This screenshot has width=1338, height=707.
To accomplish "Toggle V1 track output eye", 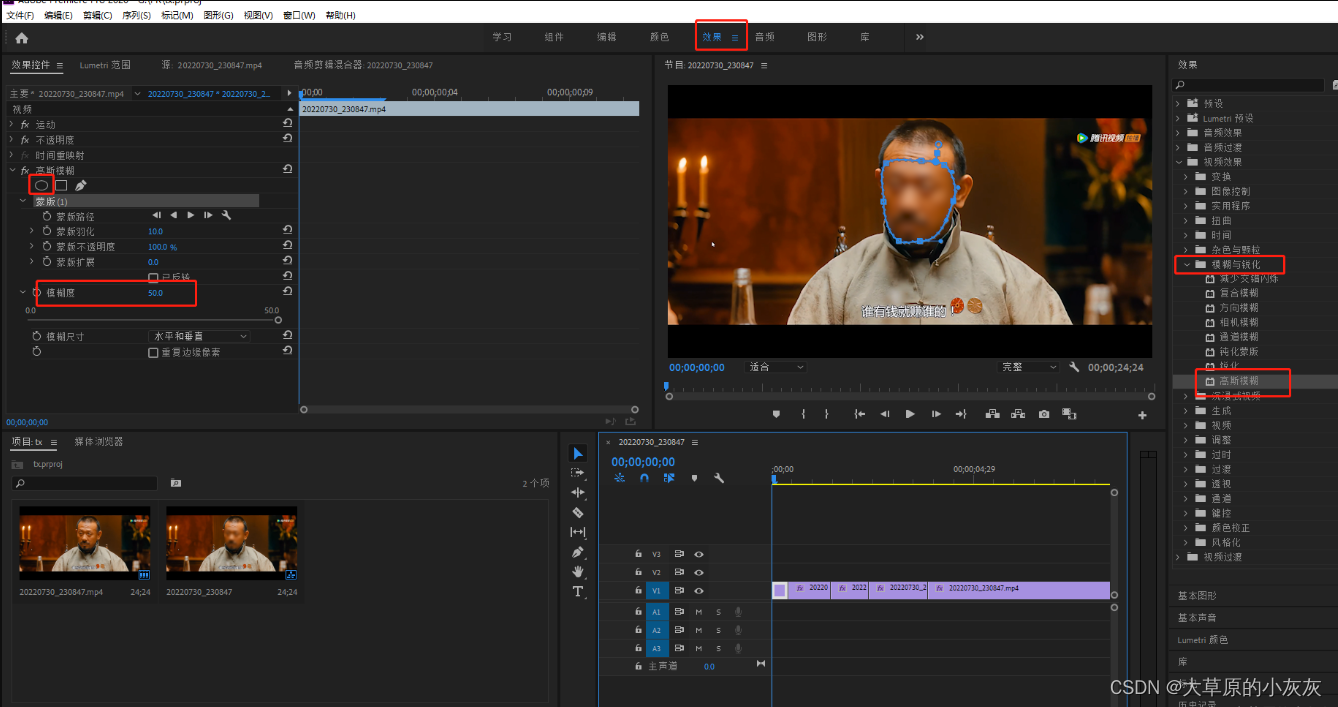I will pyautogui.click(x=699, y=591).
